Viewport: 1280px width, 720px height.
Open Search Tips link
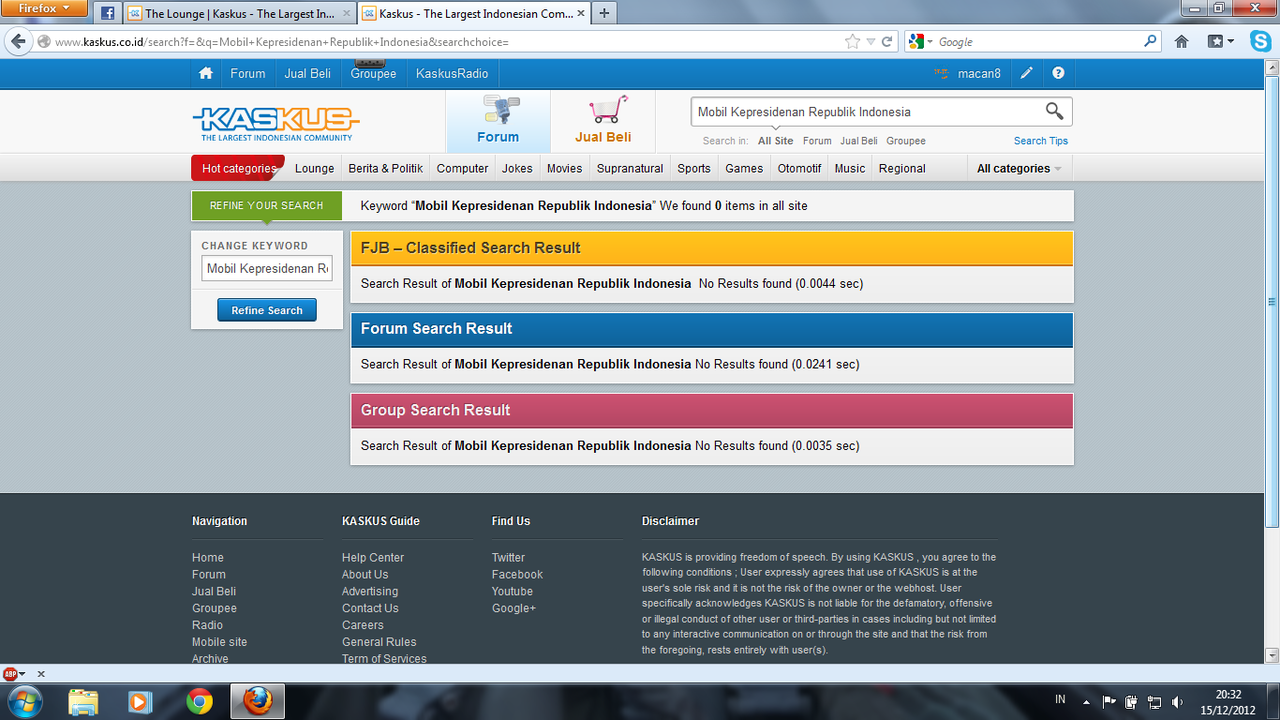1041,141
